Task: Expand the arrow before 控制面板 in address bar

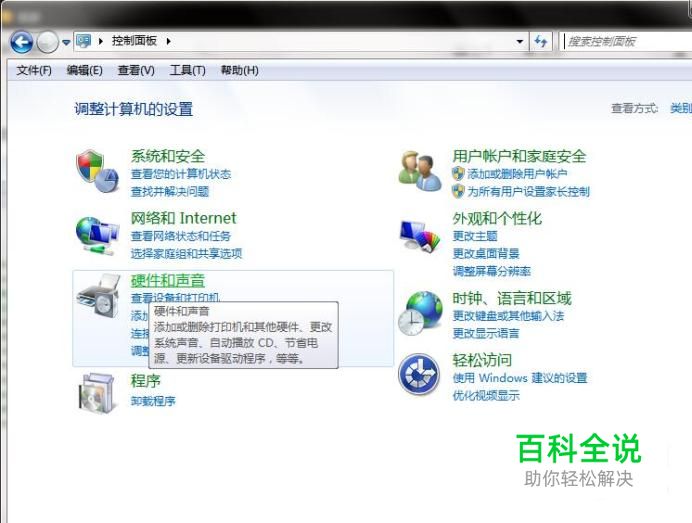Action: (x=101, y=41)
